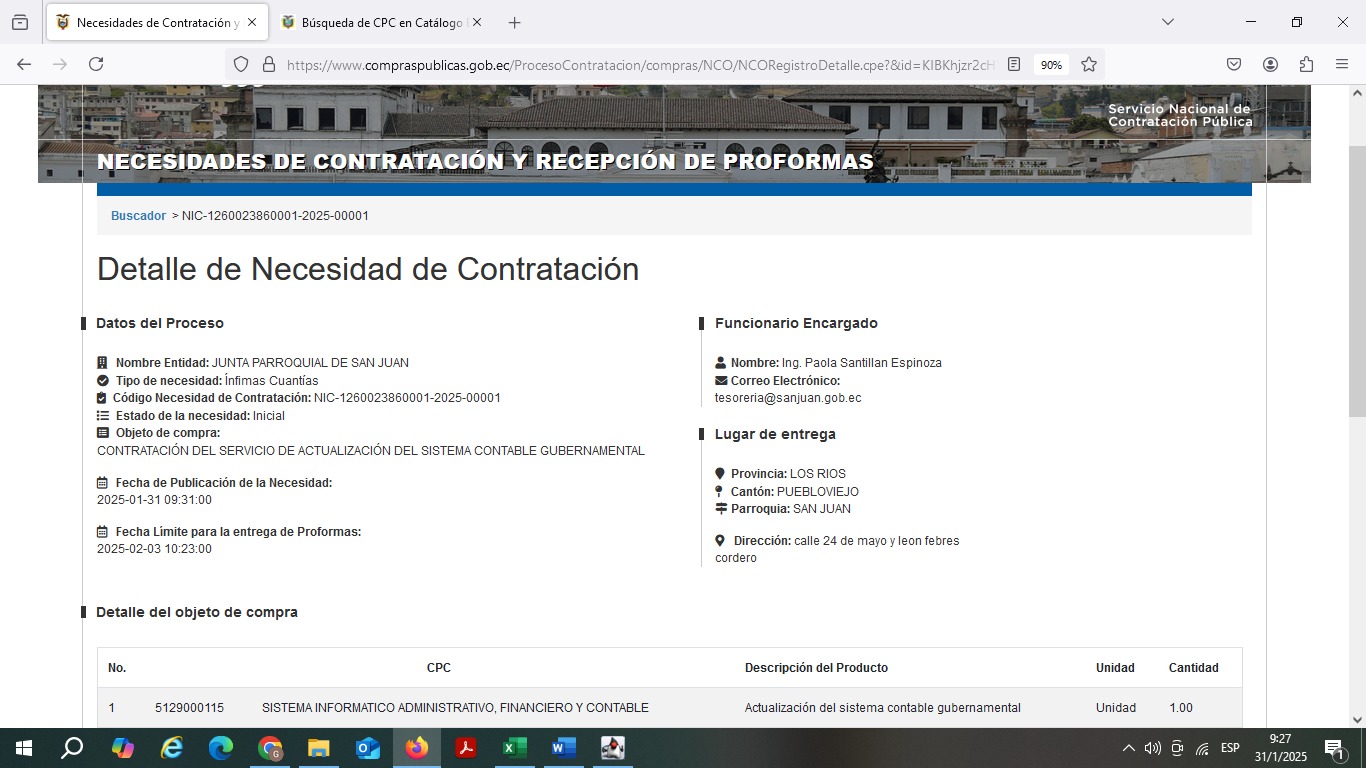
Task: Reload the page with the refresh icon
Action: [x=96, y=64]
